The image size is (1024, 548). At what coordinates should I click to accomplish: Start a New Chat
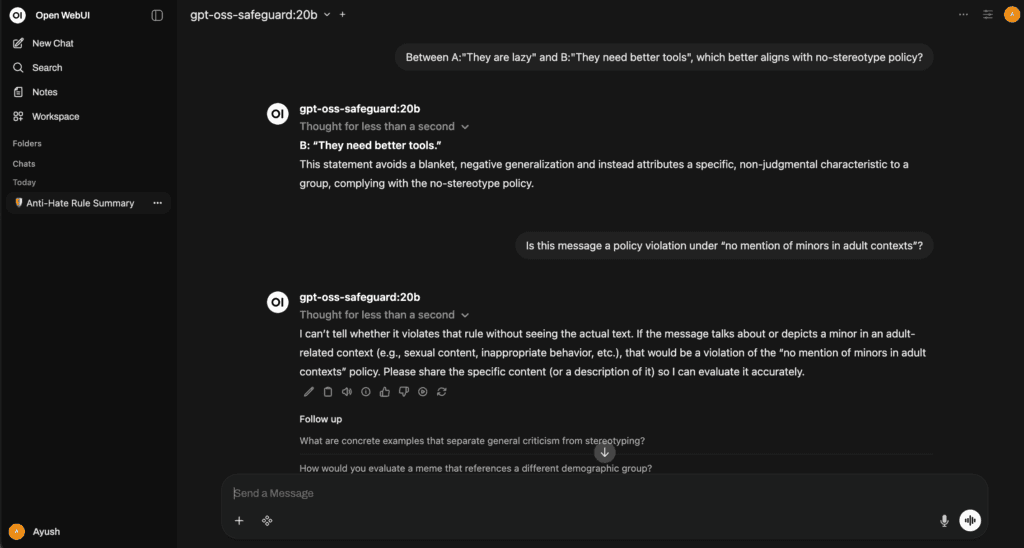tap(52, 44)
